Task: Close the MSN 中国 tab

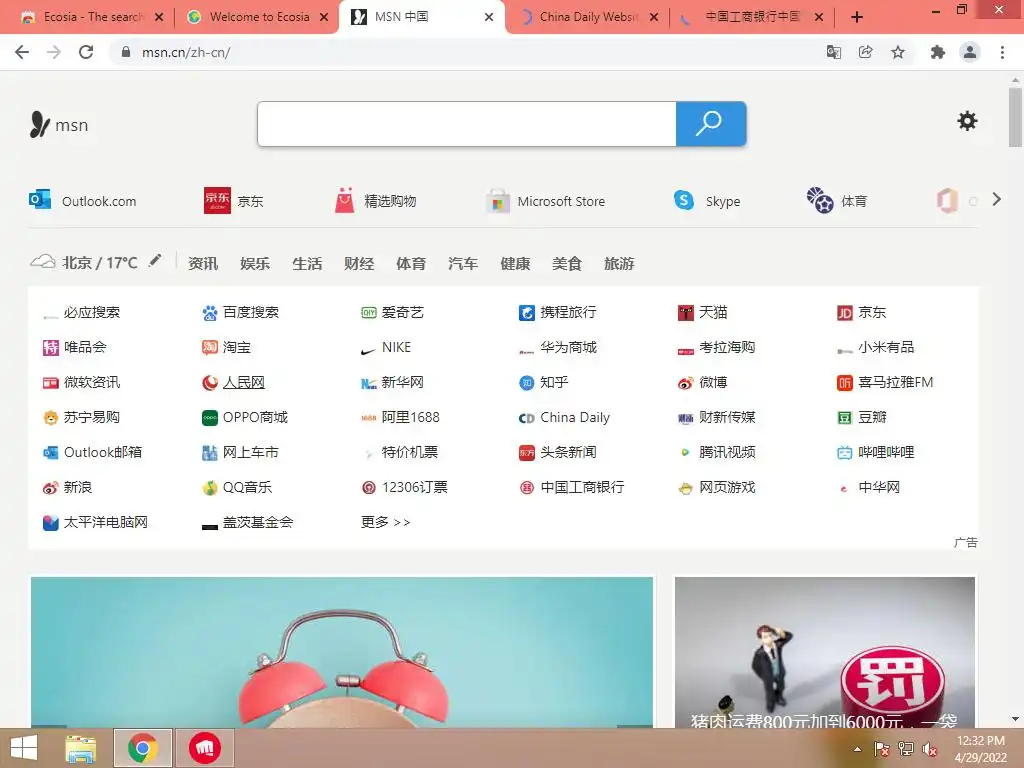Action: coord(489,18)
